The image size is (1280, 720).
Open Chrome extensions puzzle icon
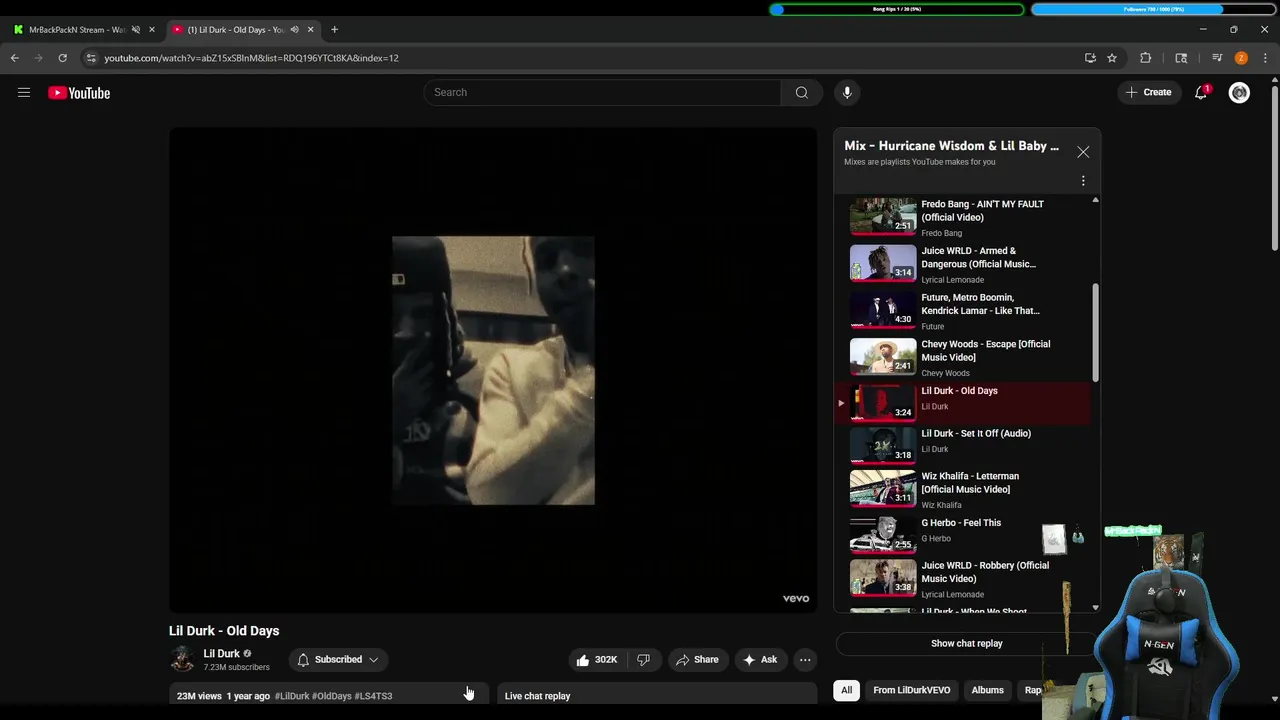pos(1146,58)
